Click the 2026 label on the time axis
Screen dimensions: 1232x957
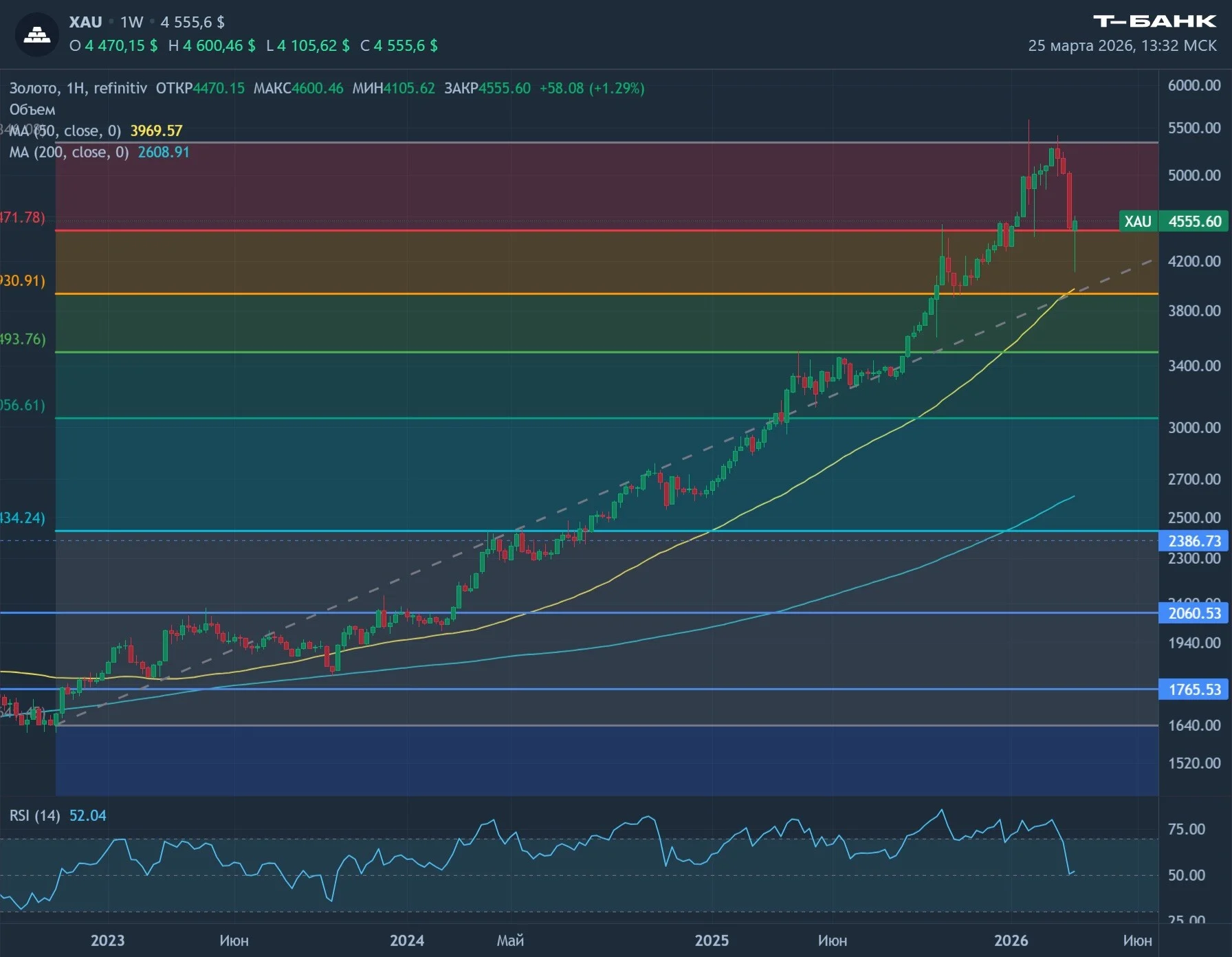coord(1011,940)
